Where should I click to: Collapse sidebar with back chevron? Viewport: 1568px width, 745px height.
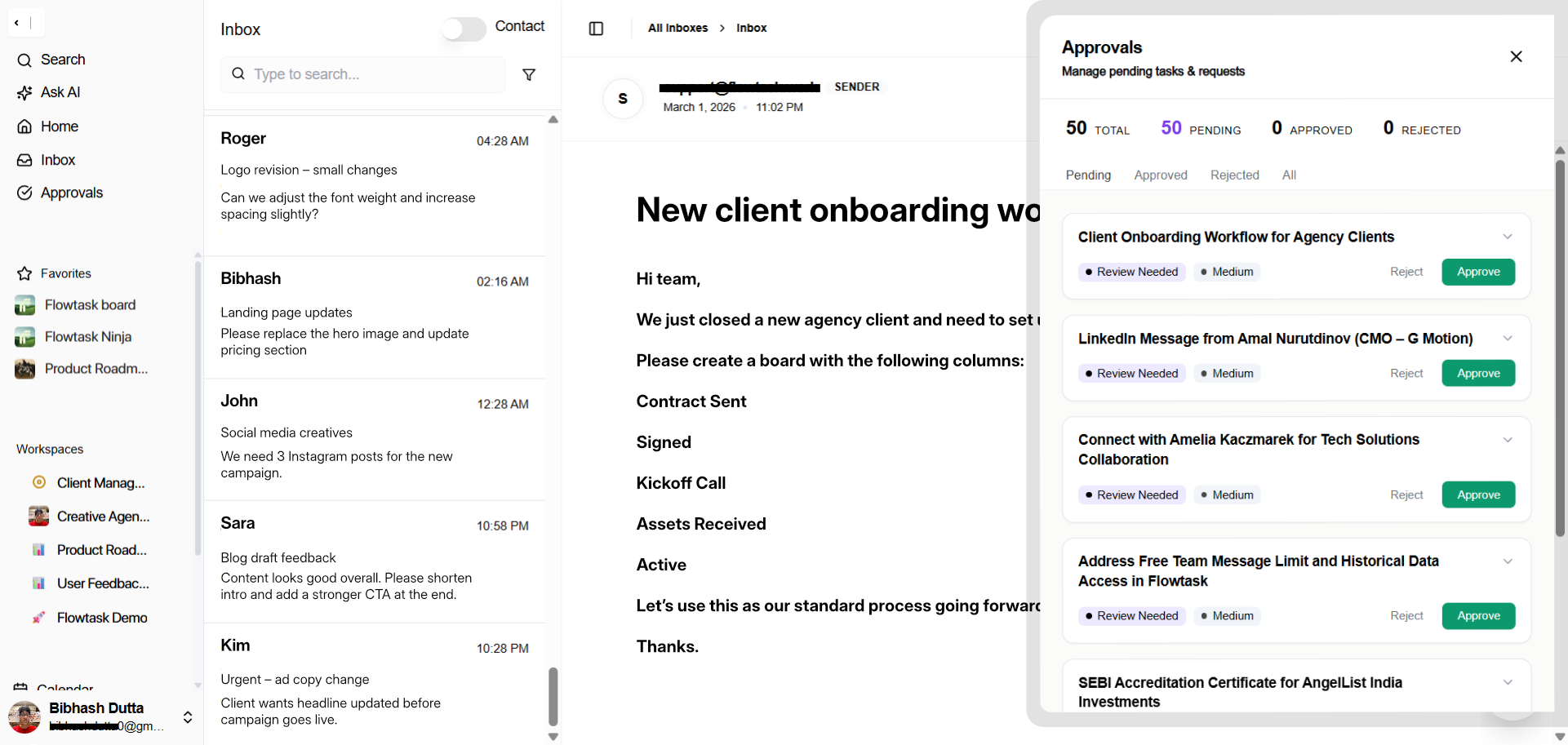tap(17, 23)
